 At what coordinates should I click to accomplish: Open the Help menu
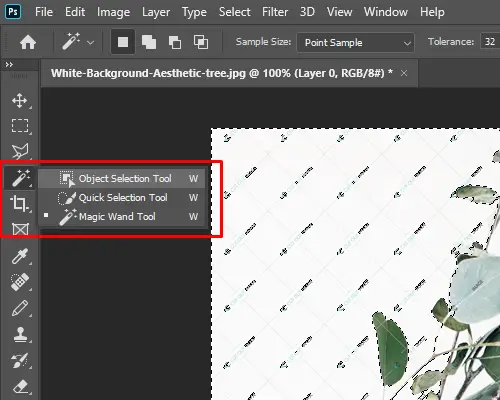point(432,12)
